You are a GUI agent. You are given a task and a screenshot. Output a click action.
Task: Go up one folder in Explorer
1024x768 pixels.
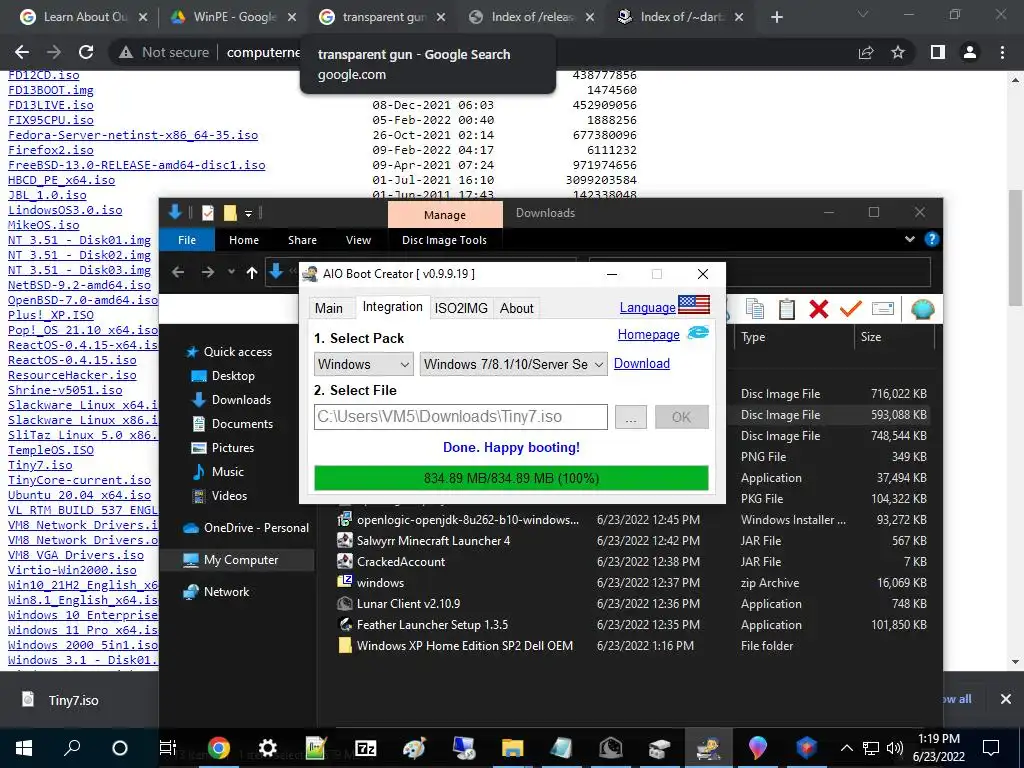point(252,272)
